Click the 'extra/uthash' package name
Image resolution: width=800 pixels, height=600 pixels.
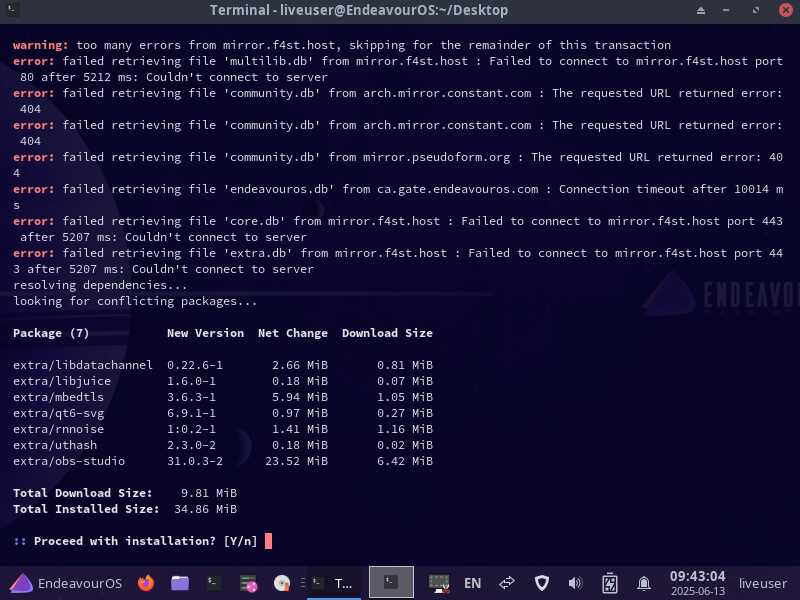click(55, 445)
